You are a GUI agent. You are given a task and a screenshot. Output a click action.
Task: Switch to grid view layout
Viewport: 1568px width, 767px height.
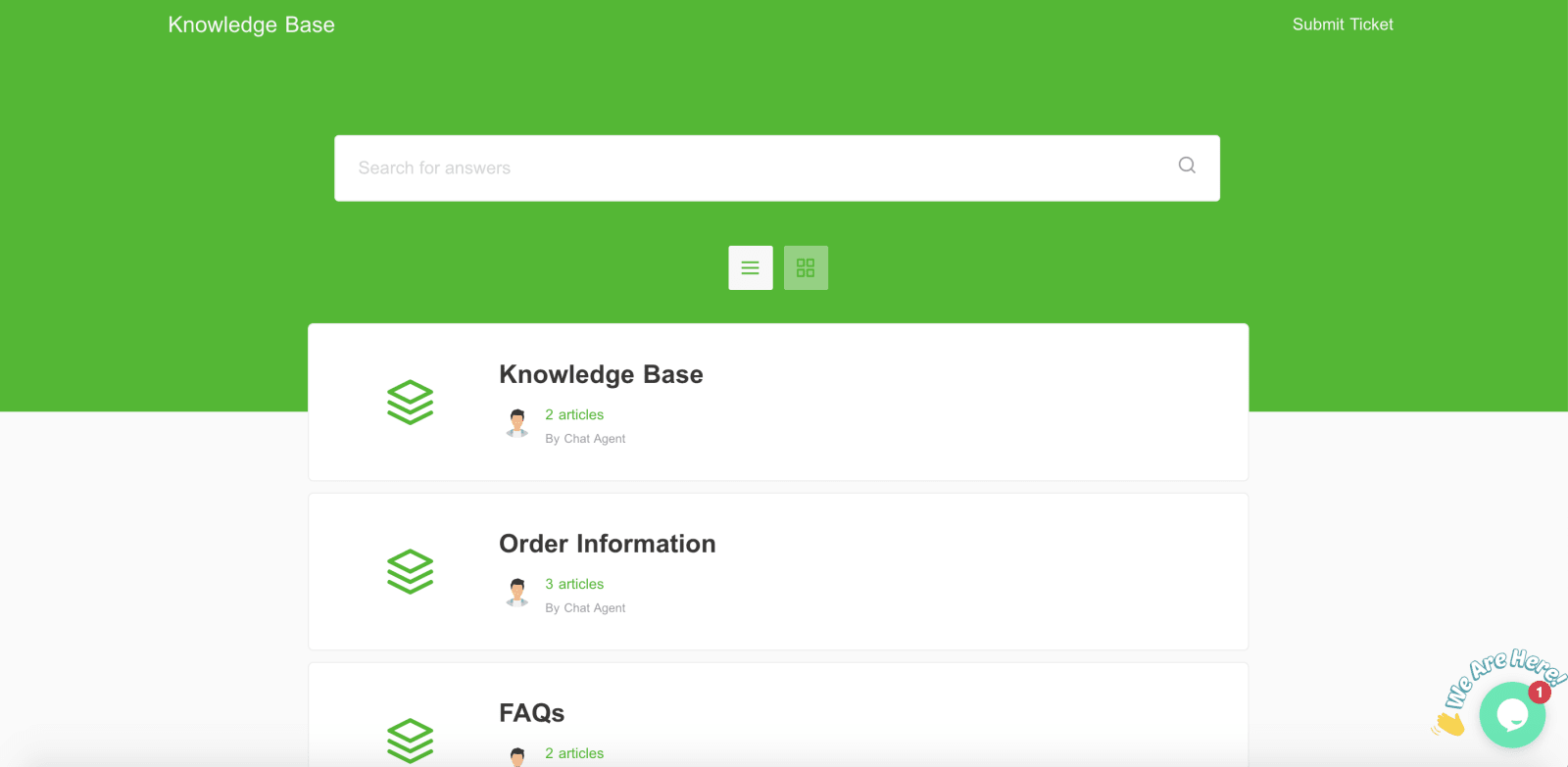806,267
